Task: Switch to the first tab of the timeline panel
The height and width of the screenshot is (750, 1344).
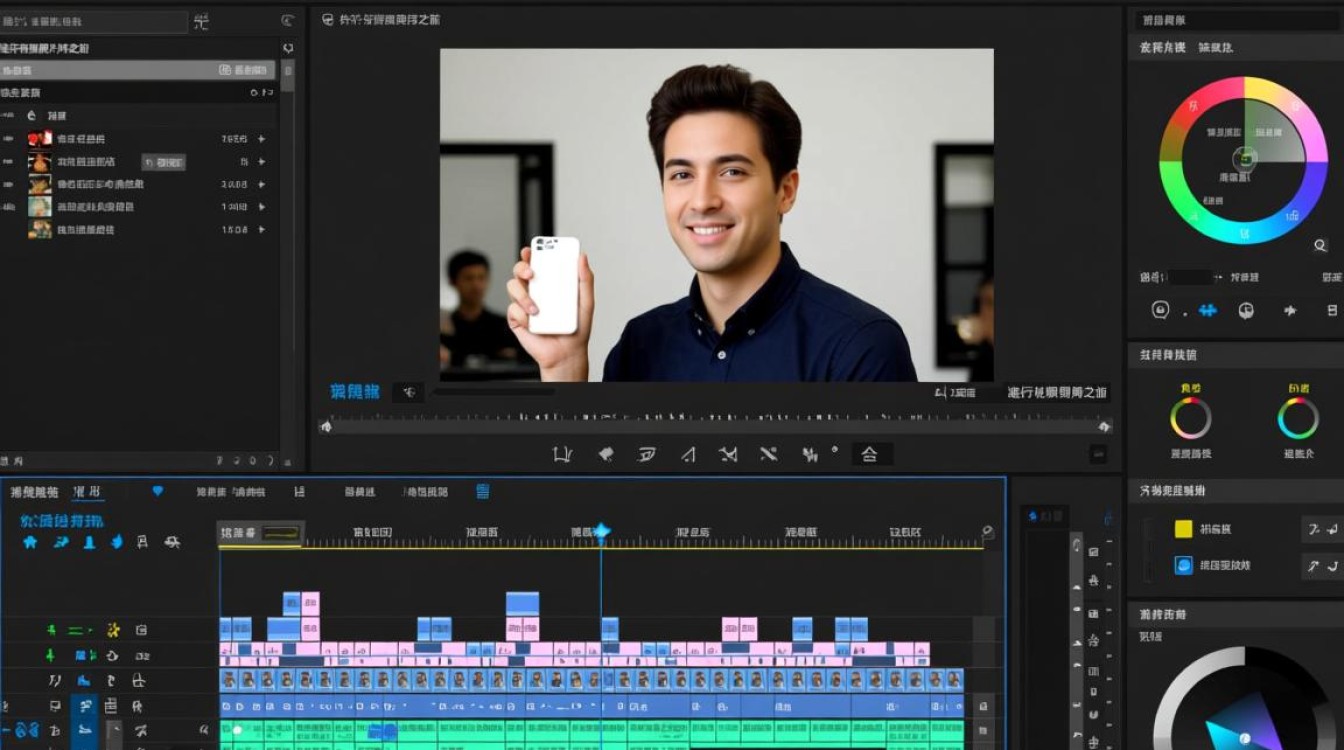Action: click(x=34, y=492)
